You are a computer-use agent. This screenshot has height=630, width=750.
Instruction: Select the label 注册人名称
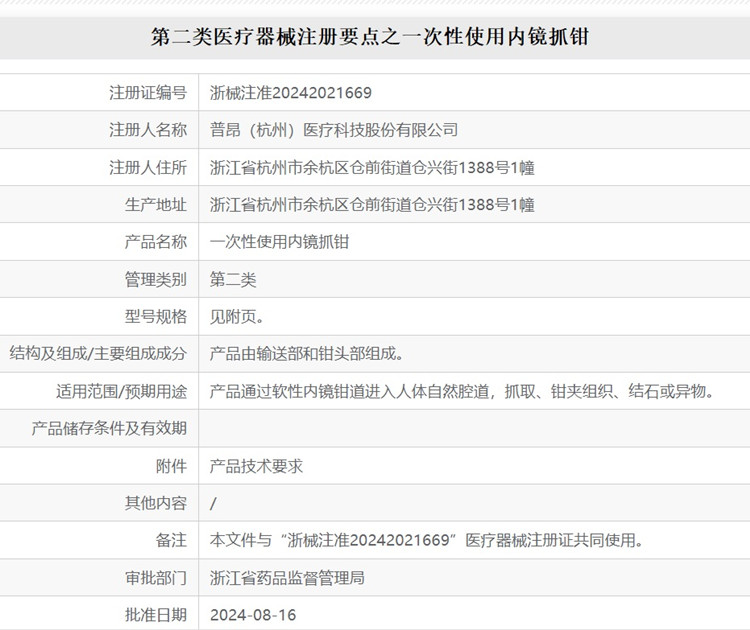148,130
